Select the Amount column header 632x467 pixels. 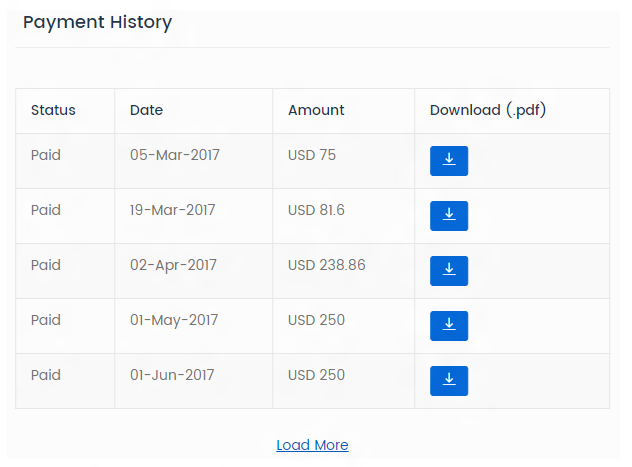316,110
